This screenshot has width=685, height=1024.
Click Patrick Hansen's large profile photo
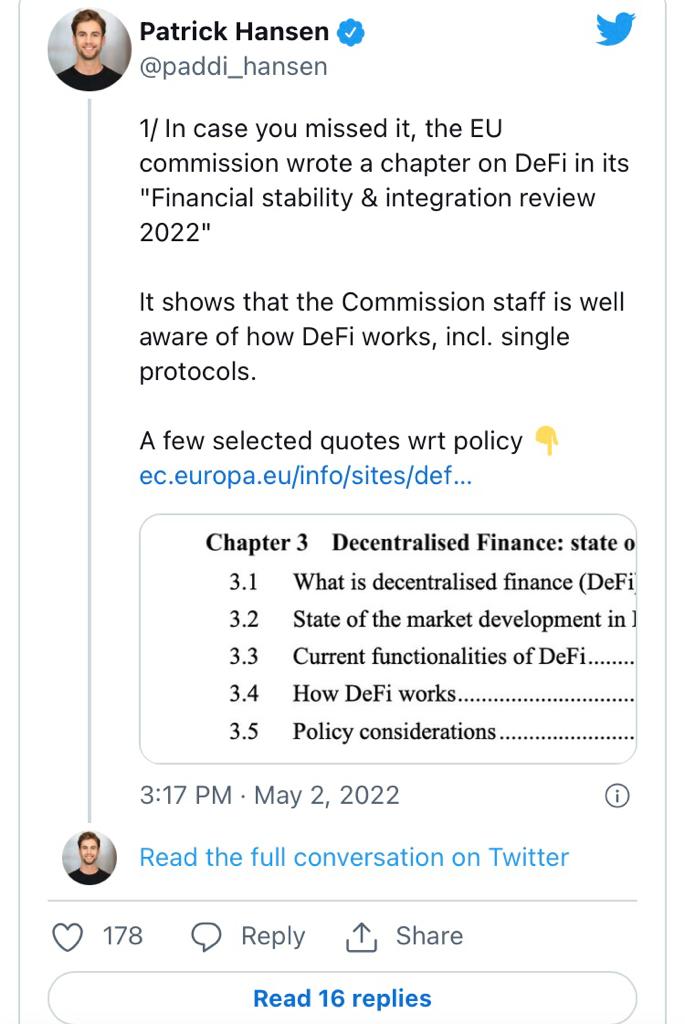pos(89,50)
